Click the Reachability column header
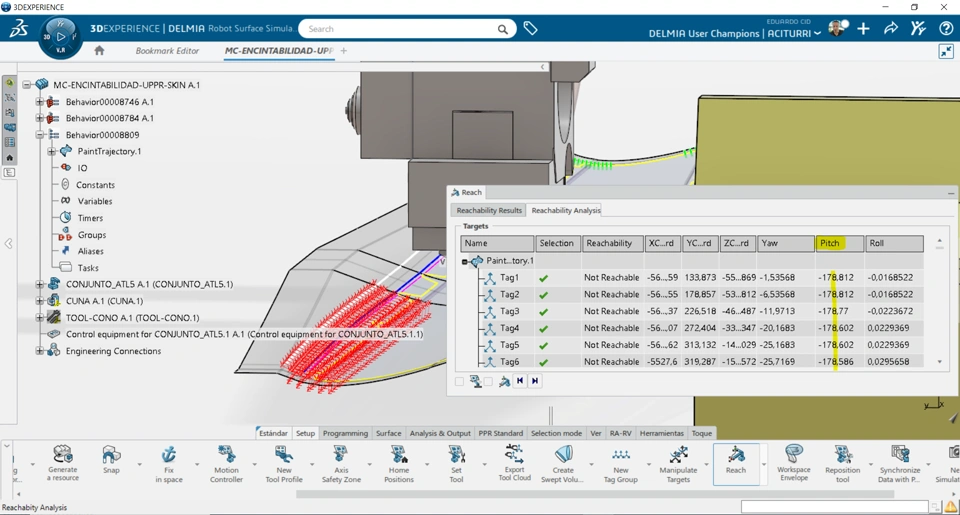This screenshot has height=515, width=960. click(612, 243)
